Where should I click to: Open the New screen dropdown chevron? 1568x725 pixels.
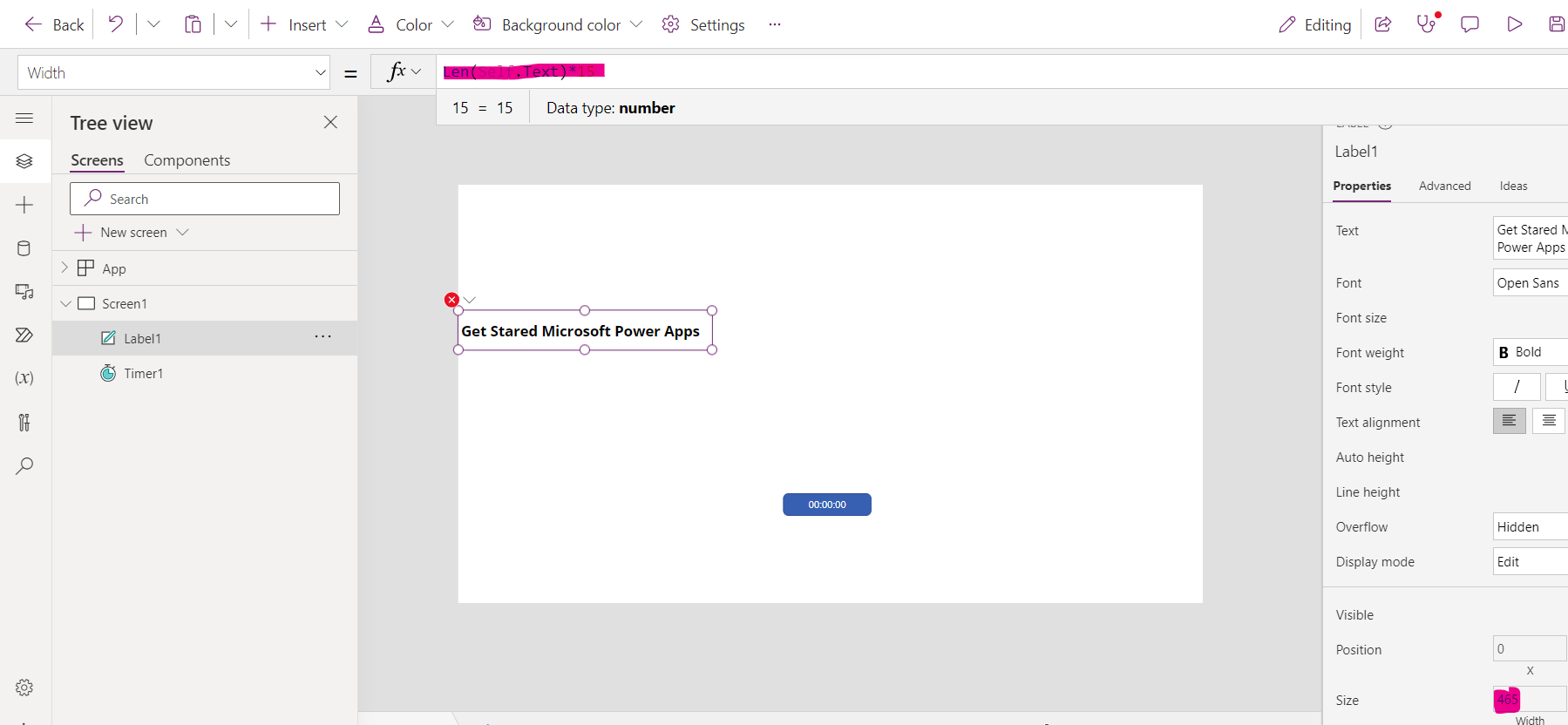[182, 232]
